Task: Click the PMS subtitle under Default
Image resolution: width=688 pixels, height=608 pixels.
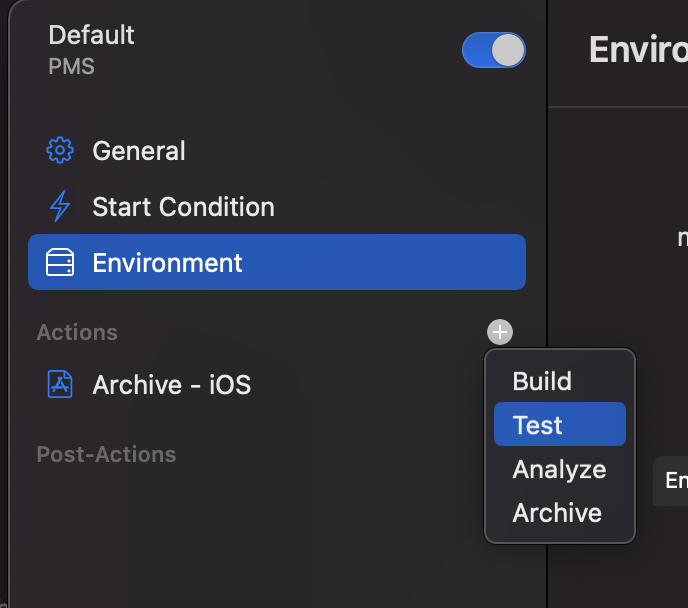Action: tap(72, 66)
